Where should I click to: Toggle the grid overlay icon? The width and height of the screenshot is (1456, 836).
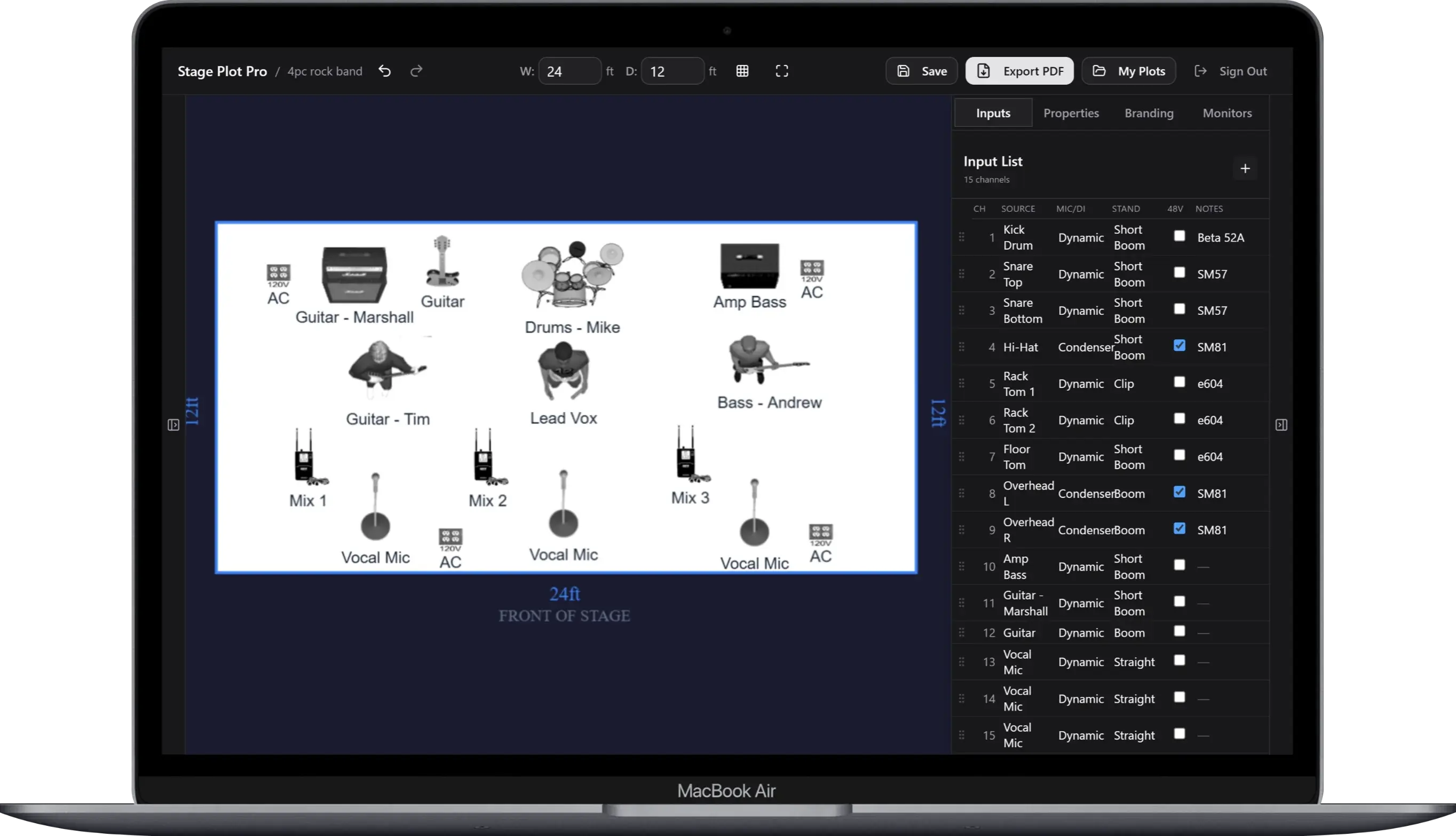[x=742, y=70]
